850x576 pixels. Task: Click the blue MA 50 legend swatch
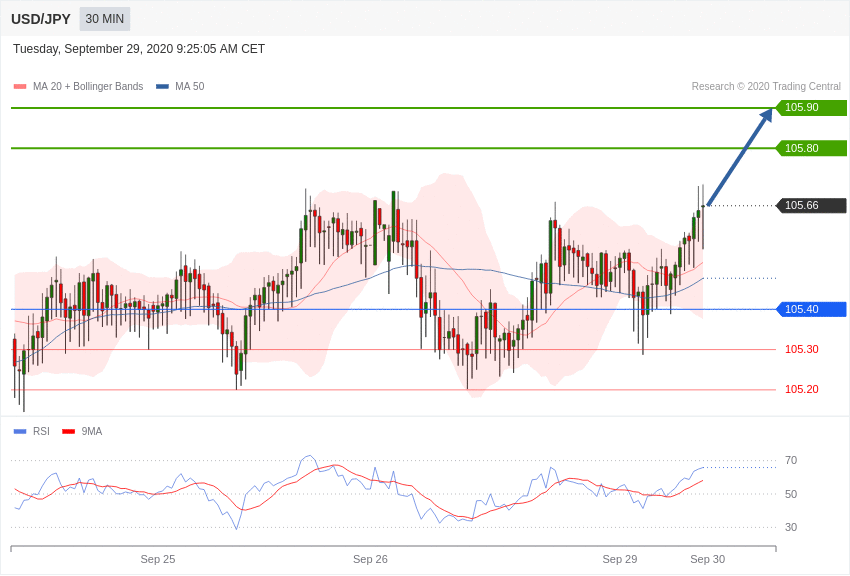(x=162, y=86)
